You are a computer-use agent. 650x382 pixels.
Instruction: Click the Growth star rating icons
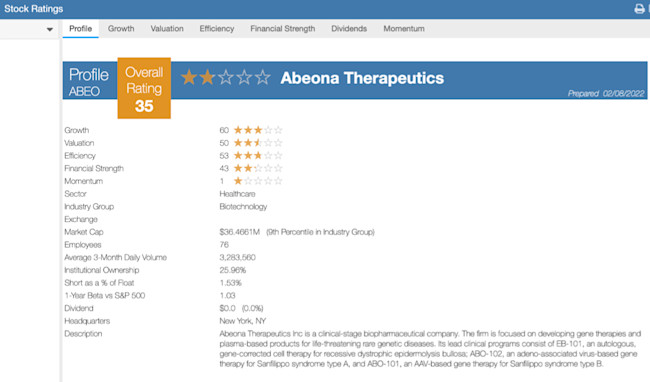[258, 130]
